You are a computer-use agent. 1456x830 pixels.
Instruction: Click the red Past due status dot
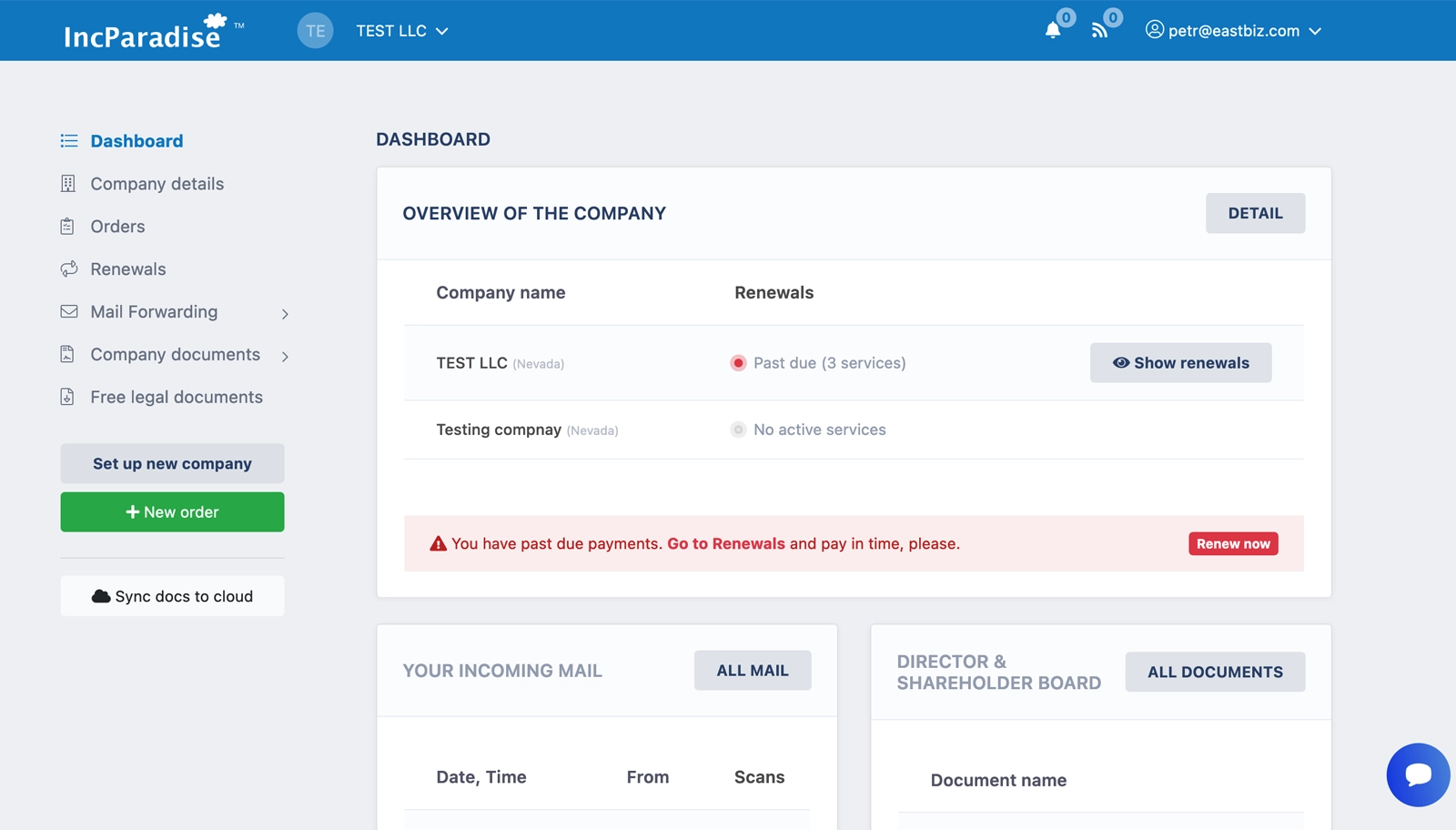pos(738,362)
